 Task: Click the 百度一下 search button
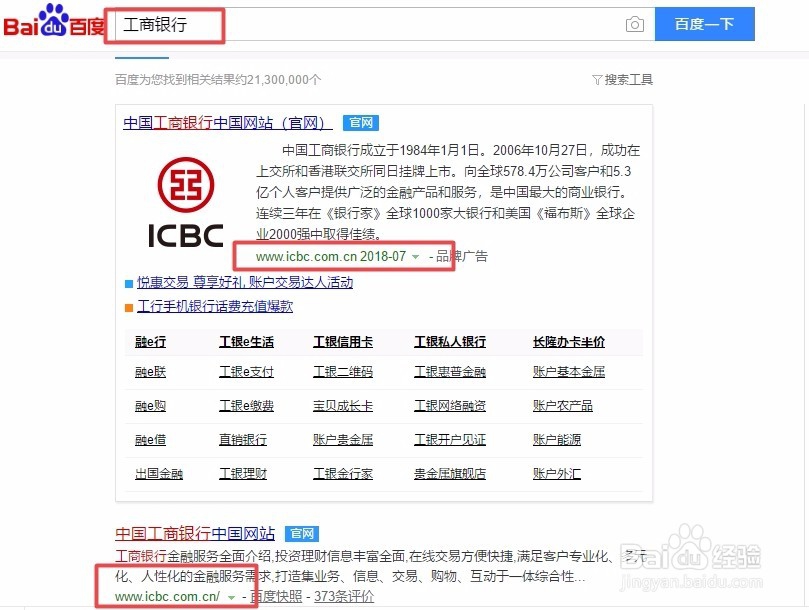click(x=704, y=24)
